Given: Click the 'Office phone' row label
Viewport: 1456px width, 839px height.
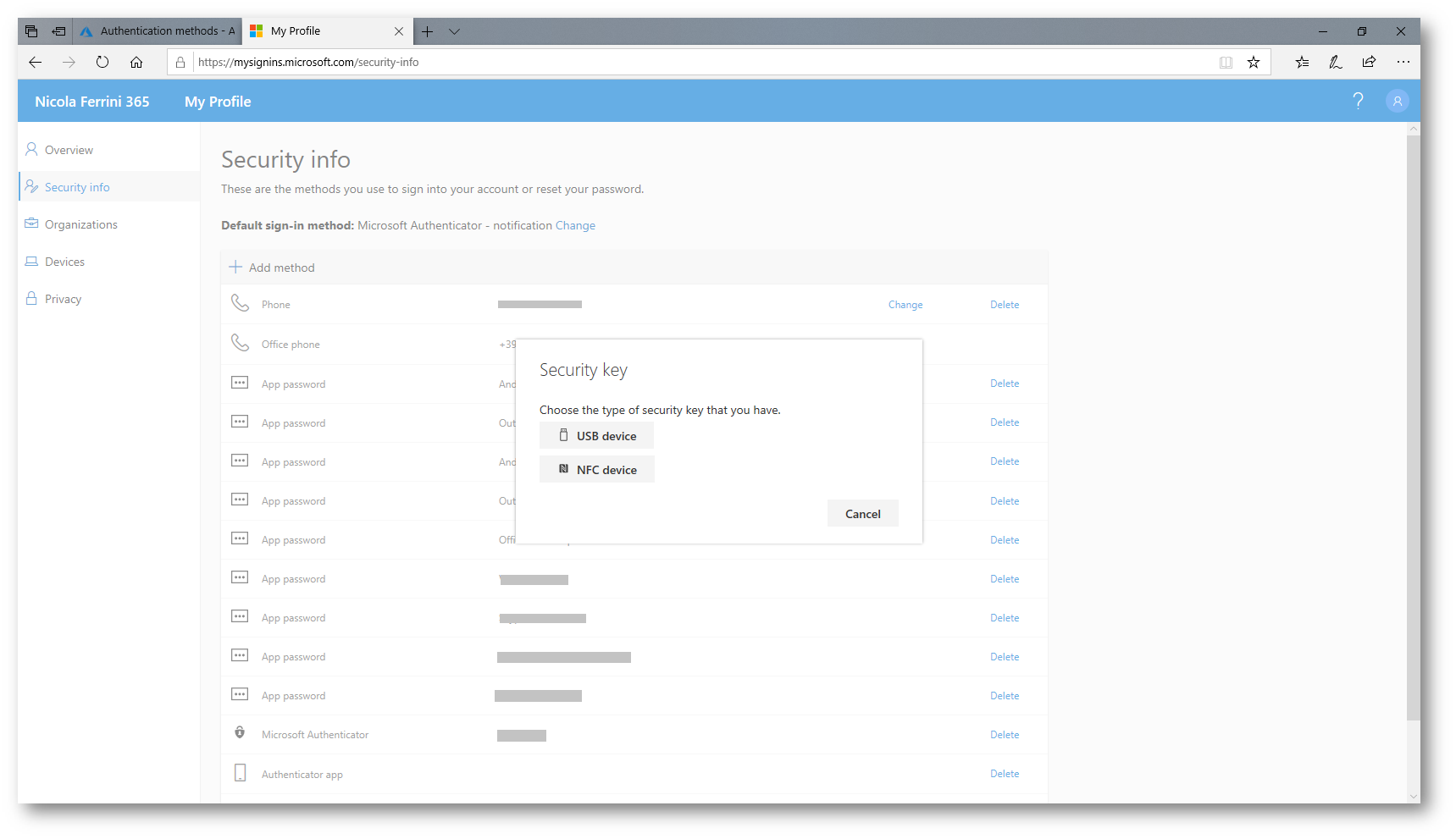Looking at the screenshot, I should coord(291,345).
